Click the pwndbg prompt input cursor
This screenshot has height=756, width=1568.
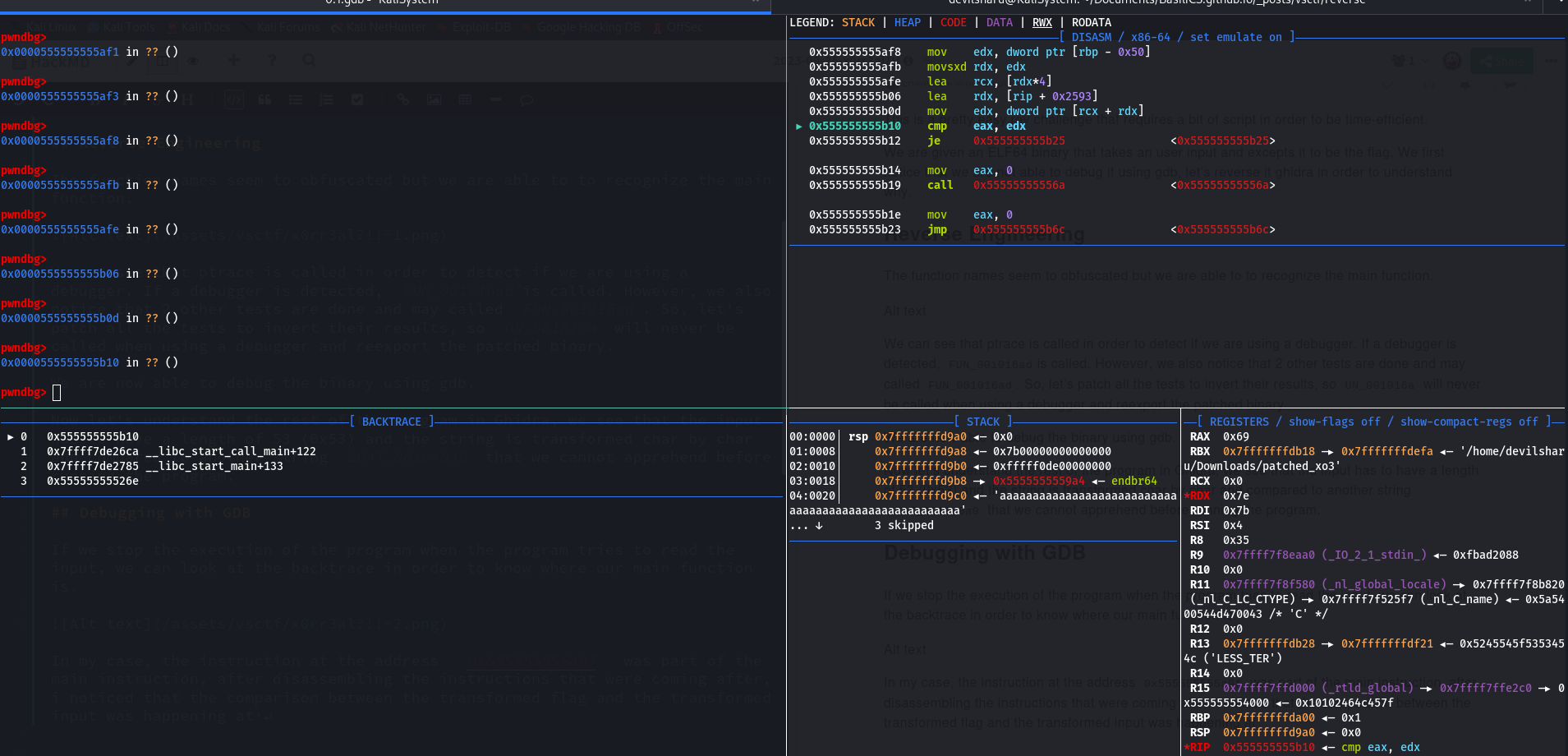[x=57, y=393]
